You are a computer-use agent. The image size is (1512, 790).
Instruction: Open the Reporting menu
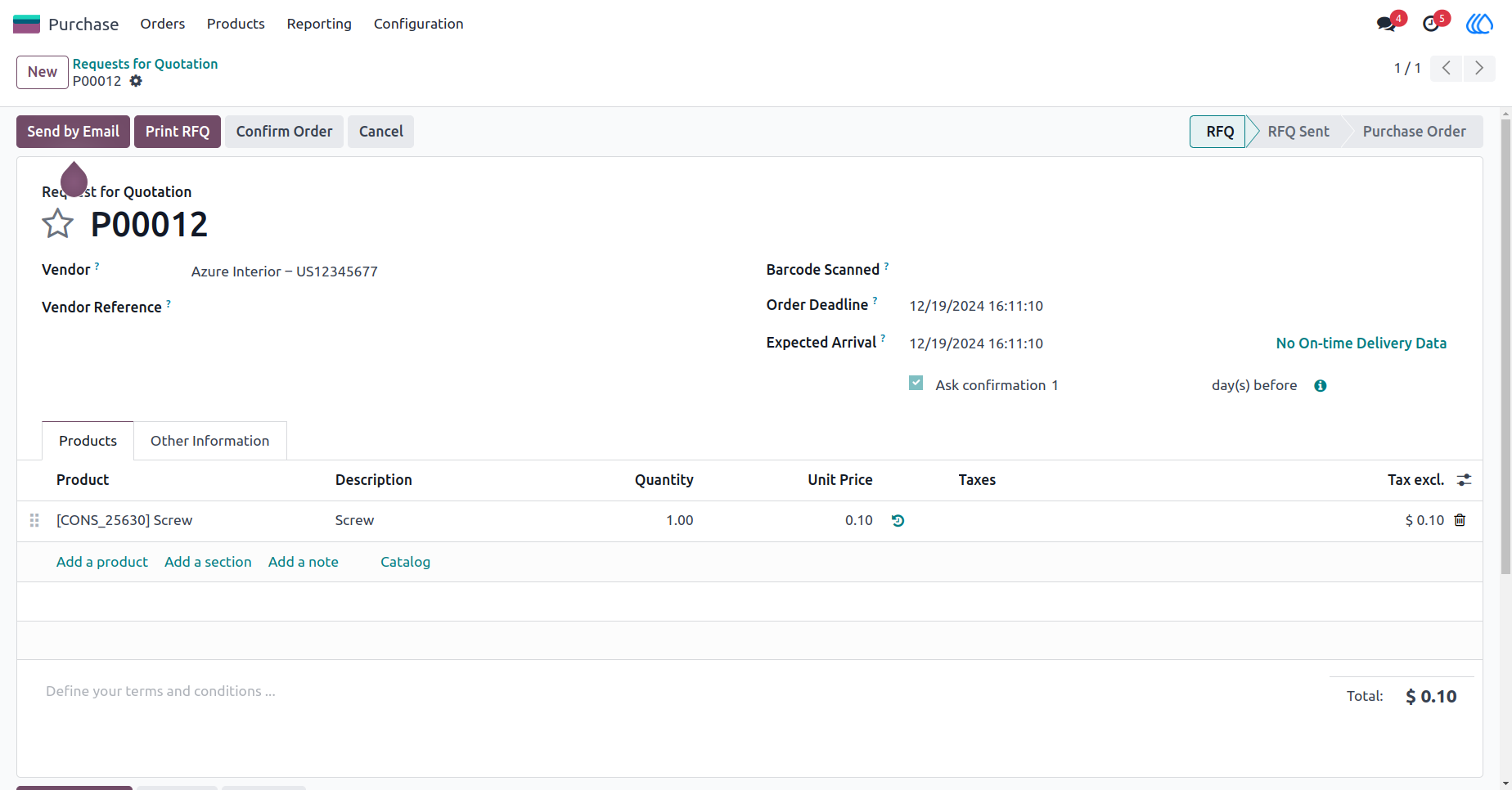[x=319, y=24]
